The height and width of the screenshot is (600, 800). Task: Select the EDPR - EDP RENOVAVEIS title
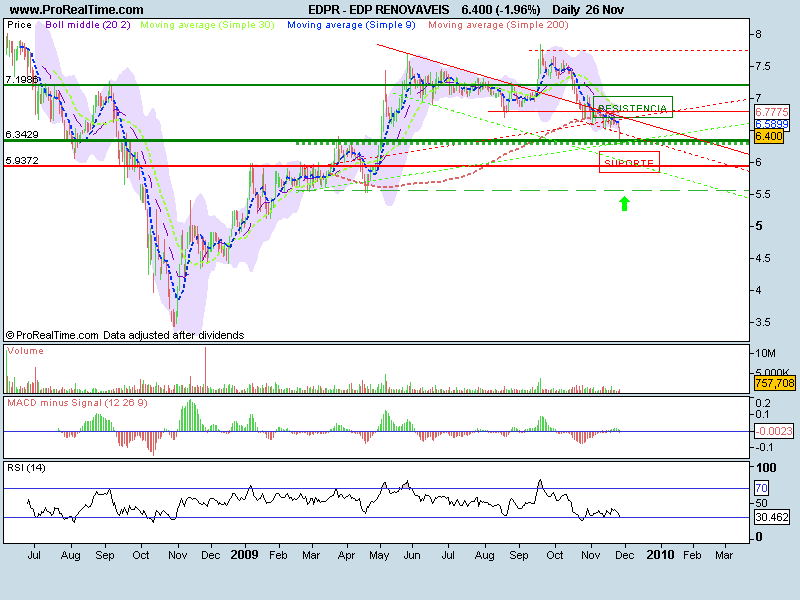tap(379, 10)
